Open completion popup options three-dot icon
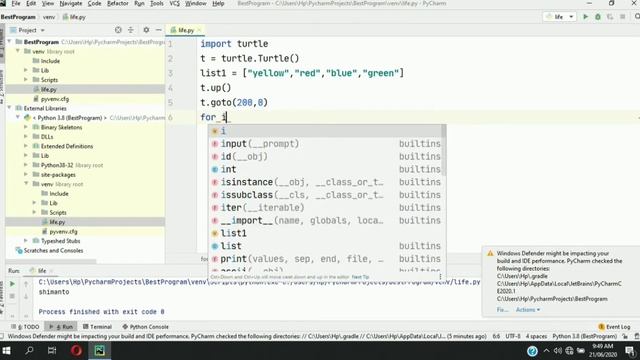 440,277
